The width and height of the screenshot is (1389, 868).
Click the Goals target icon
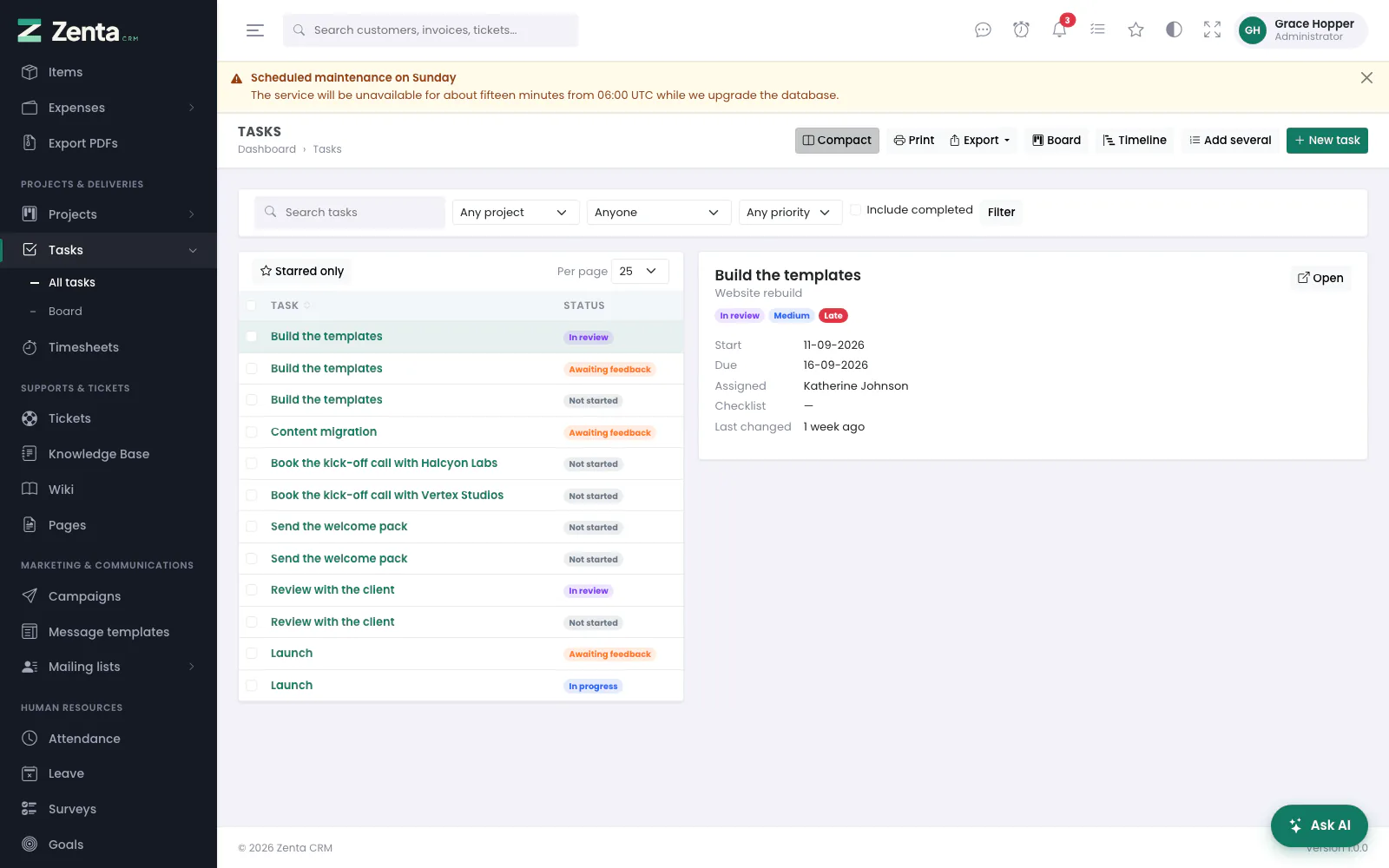(x=30, y=845)
